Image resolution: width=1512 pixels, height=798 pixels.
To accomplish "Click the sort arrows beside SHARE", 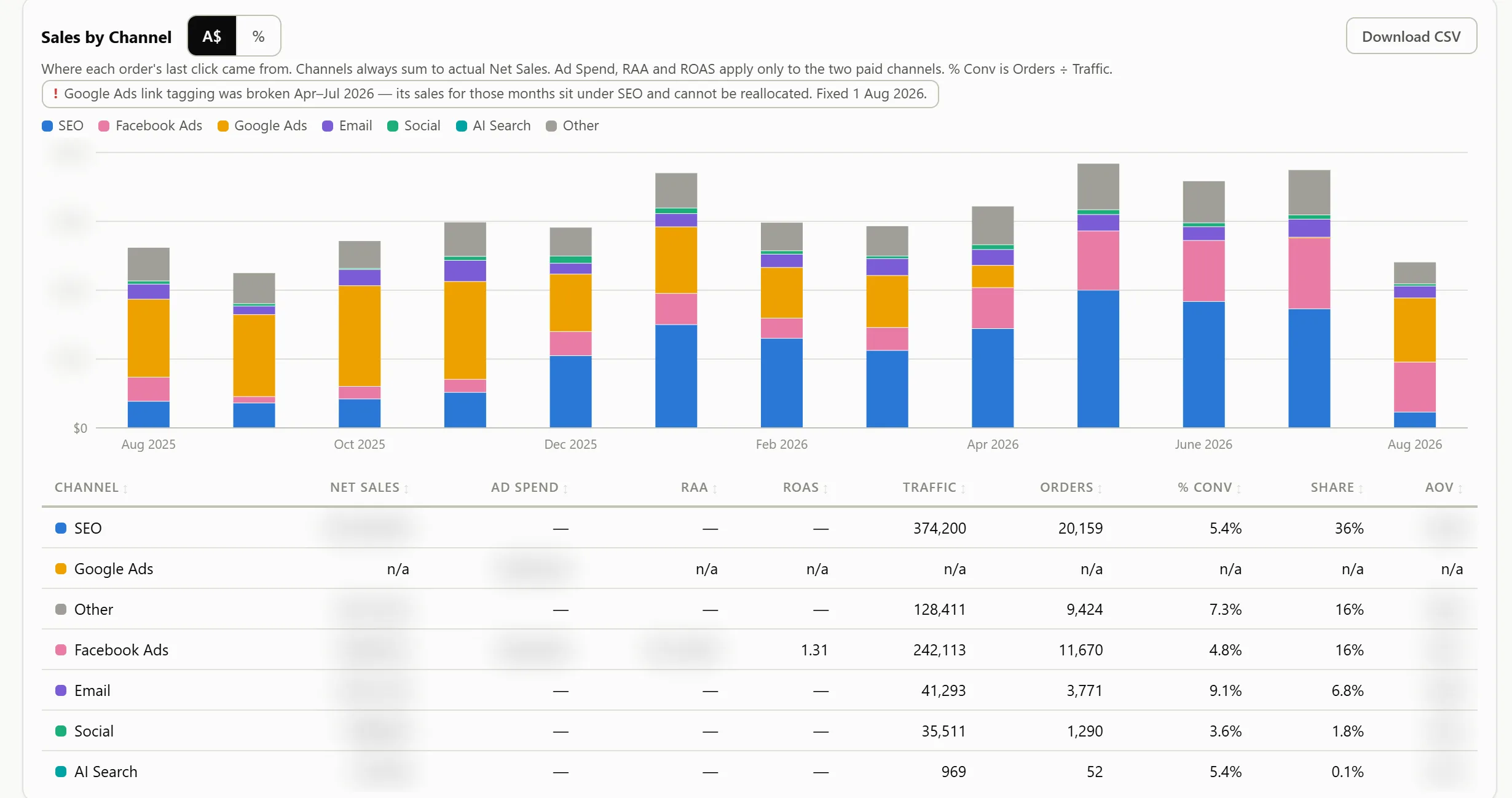I will point(1361,489).
